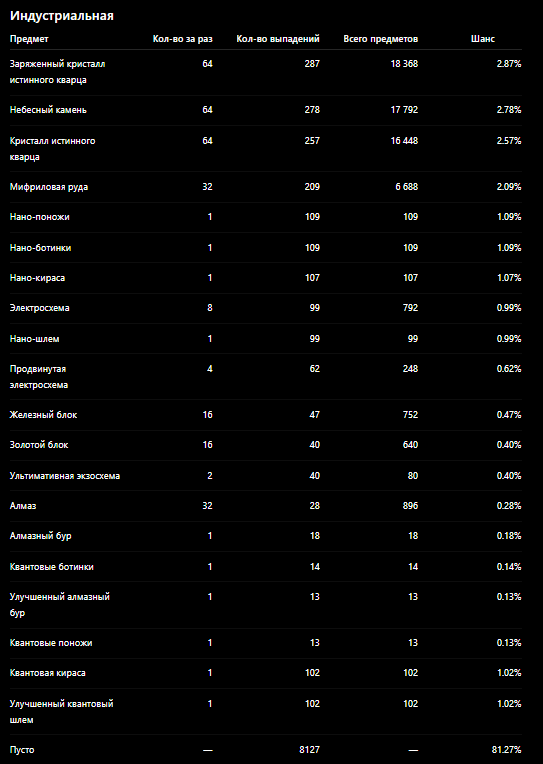Select the 'Нано-поножи' item name
Screen dimensions: 543x764
[x=39, y=217]
